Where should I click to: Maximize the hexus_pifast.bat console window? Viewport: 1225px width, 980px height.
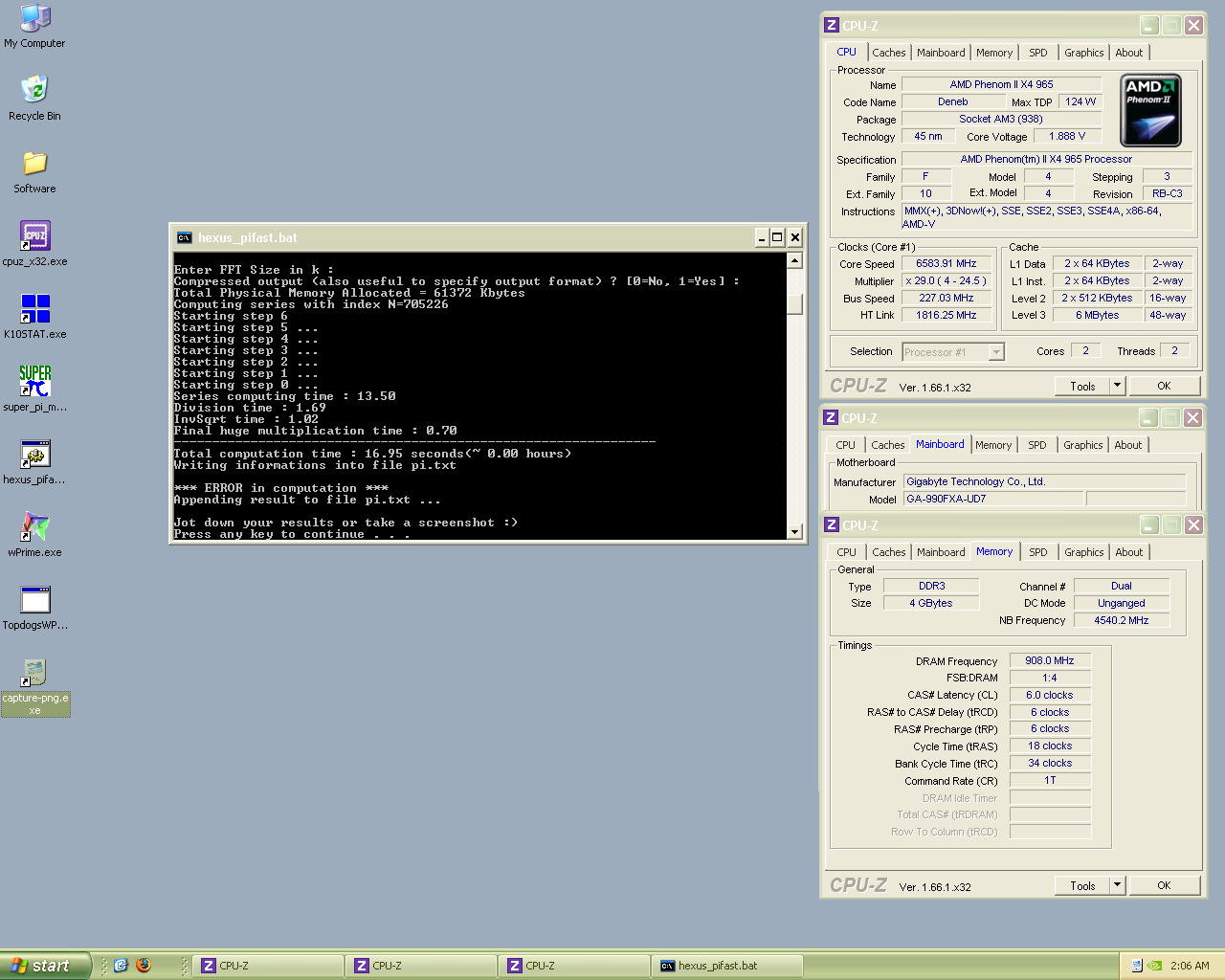coord(777,237)
